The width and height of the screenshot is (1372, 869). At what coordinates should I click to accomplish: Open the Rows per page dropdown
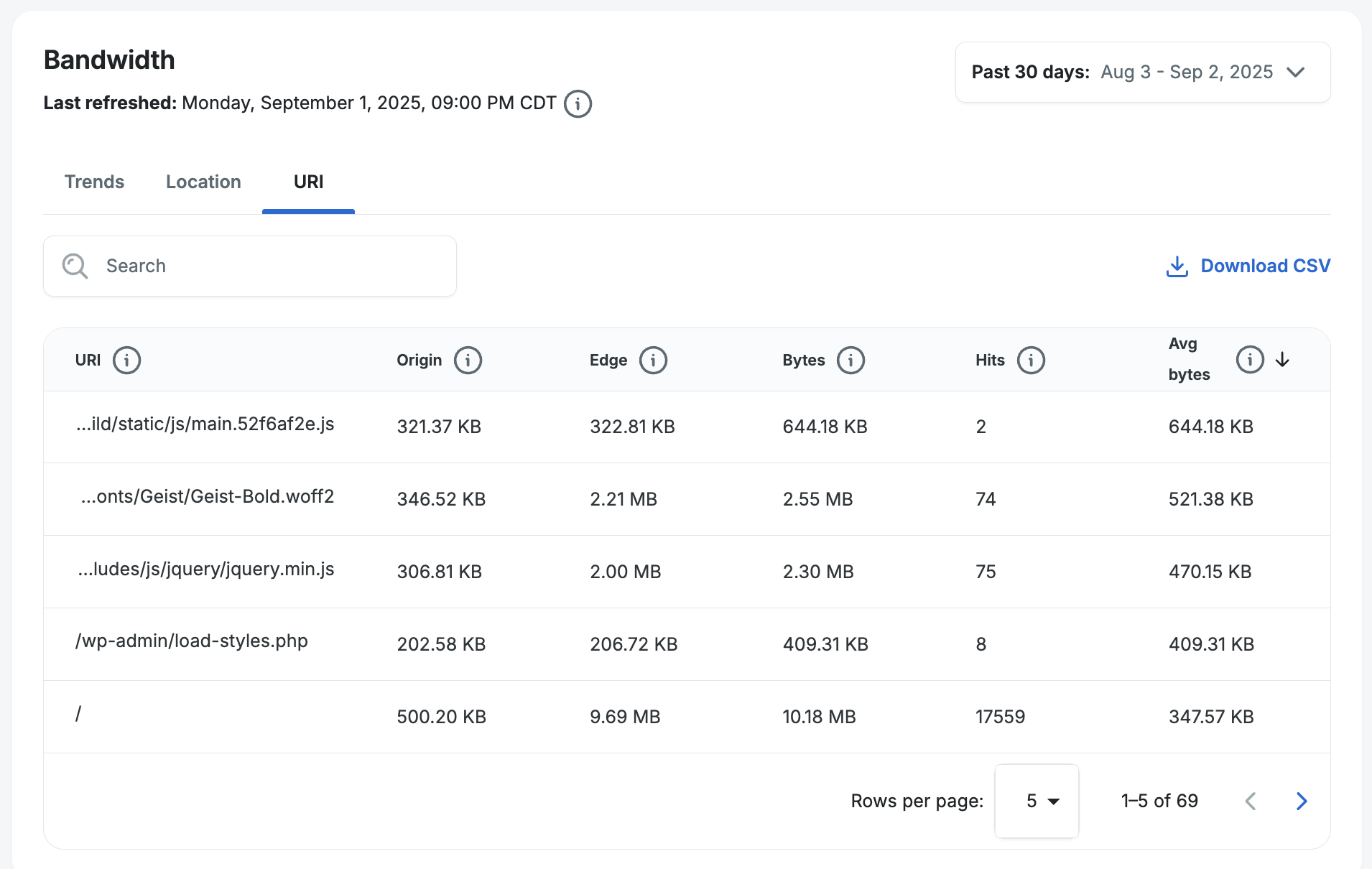[x=1036, y=801]
